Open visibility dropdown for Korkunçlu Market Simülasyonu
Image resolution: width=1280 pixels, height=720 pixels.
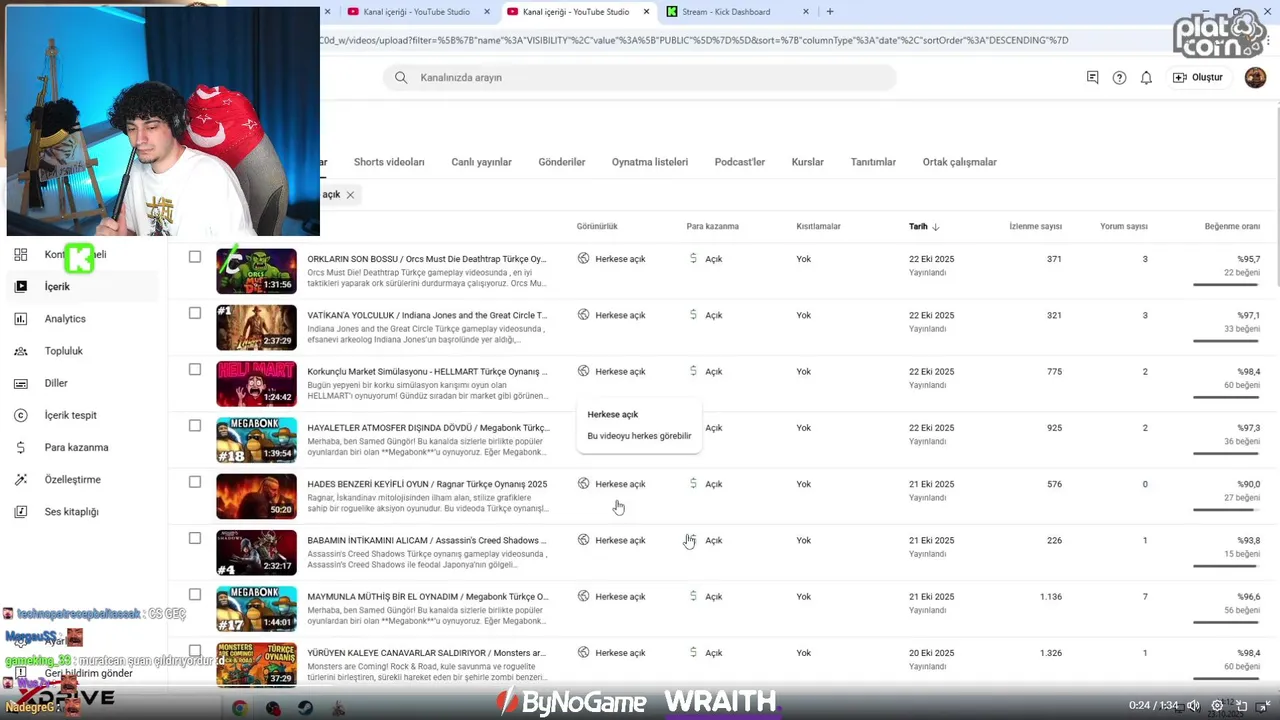tap(611, 371)
